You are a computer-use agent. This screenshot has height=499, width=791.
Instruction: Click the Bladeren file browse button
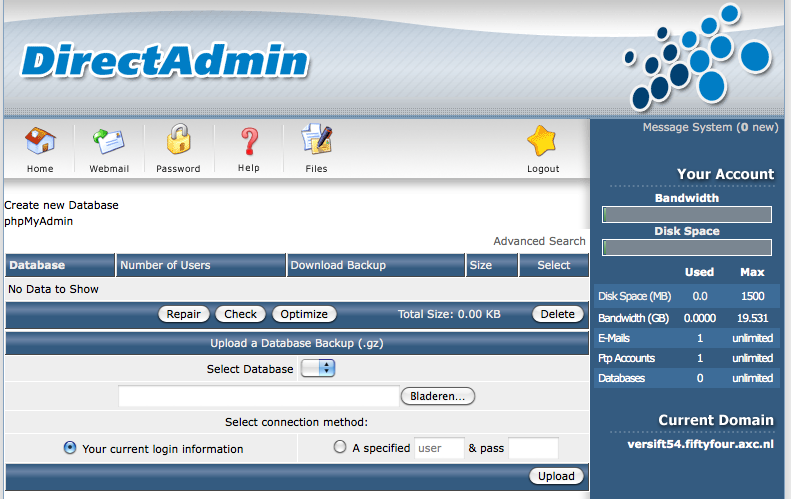point(437,396)
